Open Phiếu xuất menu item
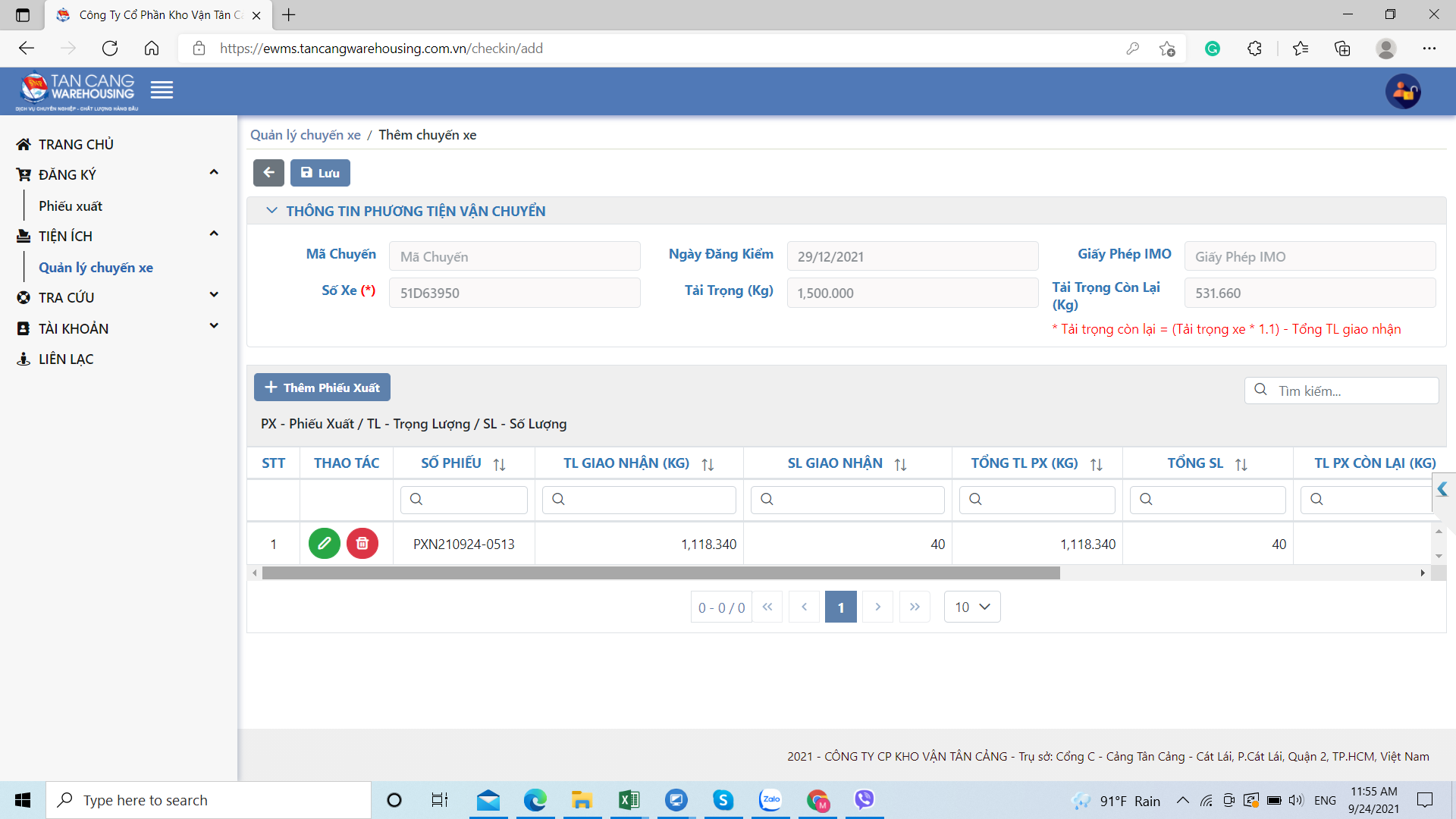 (71, 206)
